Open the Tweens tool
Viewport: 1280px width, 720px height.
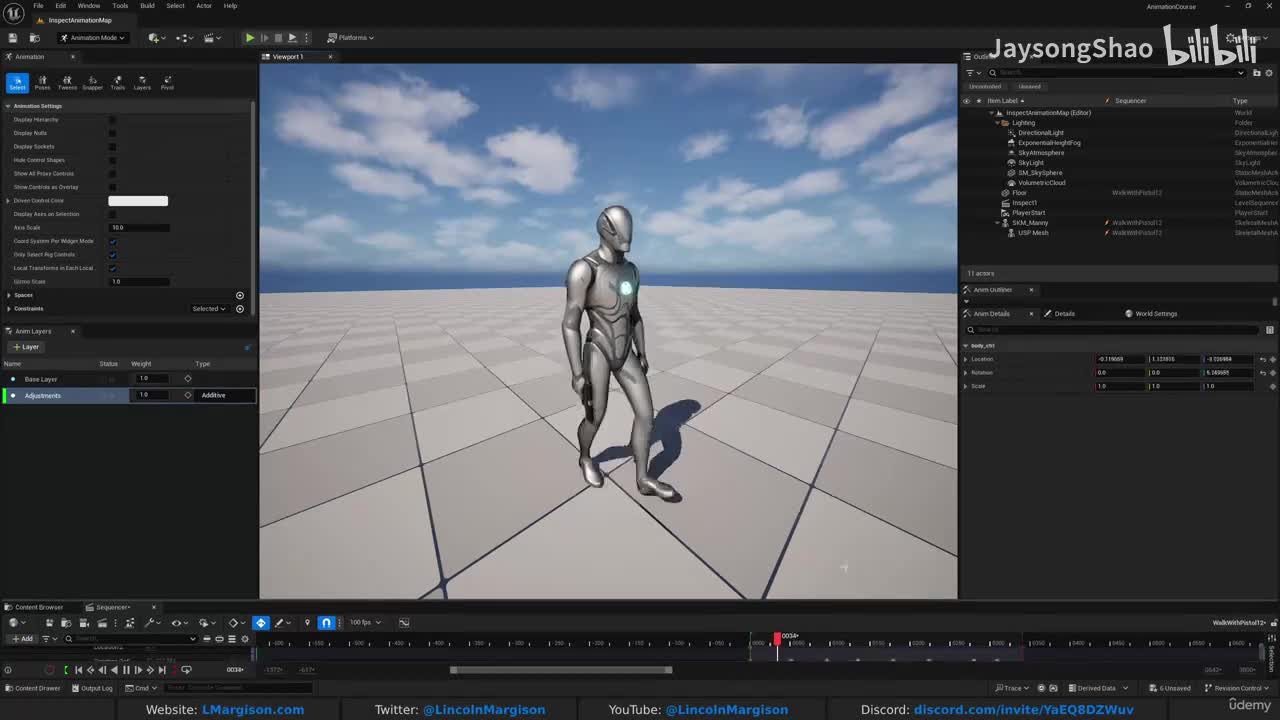(67, 83)
